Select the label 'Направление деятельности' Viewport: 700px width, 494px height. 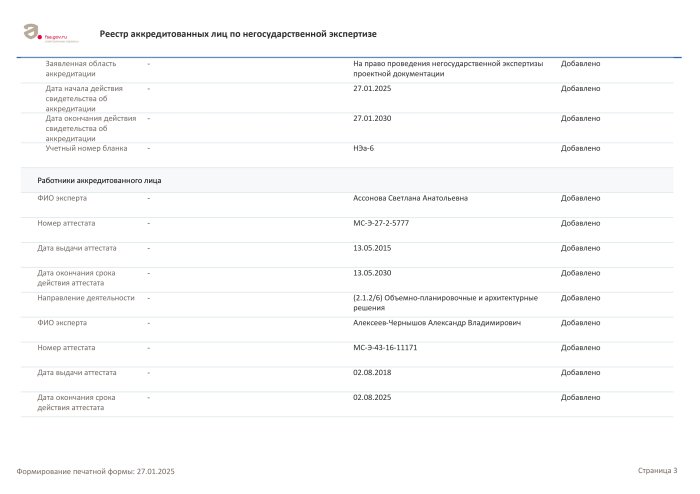[x=86, y=298]
